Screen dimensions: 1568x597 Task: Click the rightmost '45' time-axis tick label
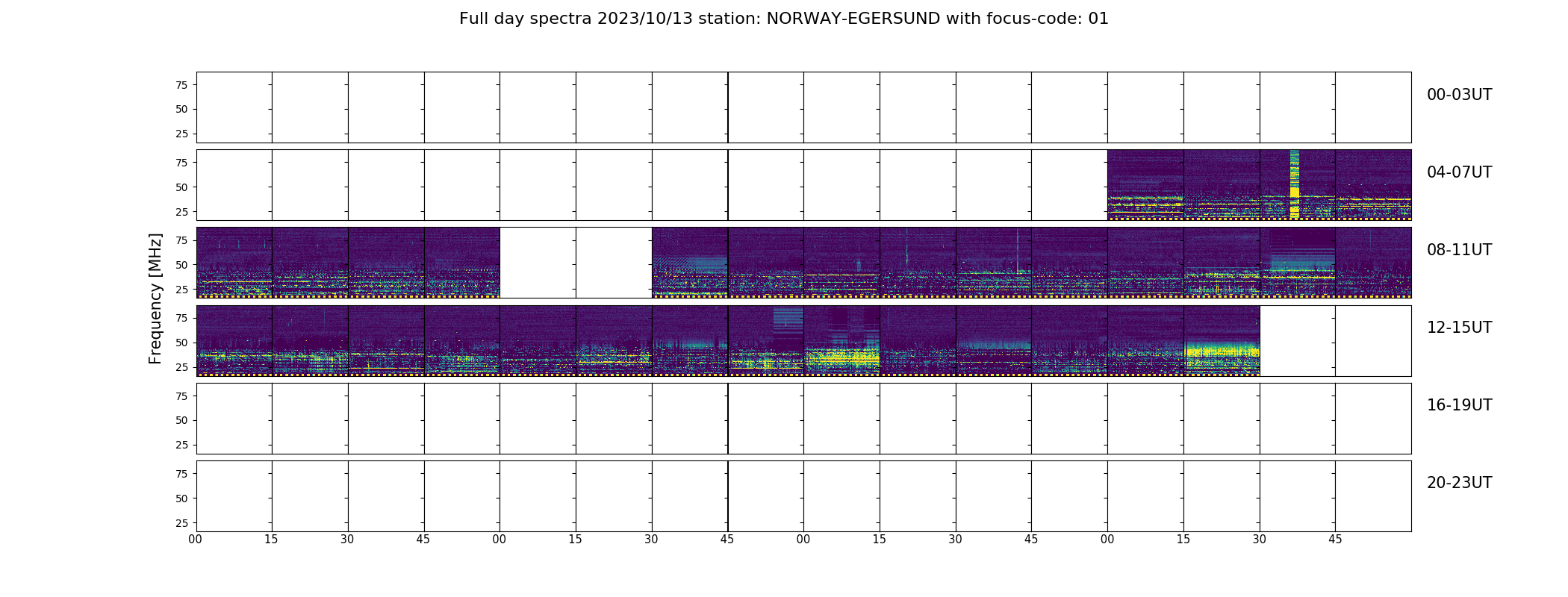coord(1335,540)
